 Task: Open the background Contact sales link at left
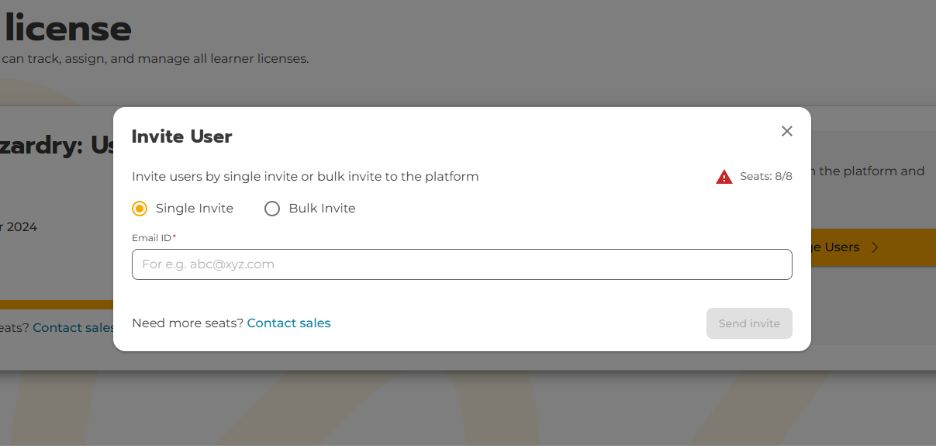point(72,327)
